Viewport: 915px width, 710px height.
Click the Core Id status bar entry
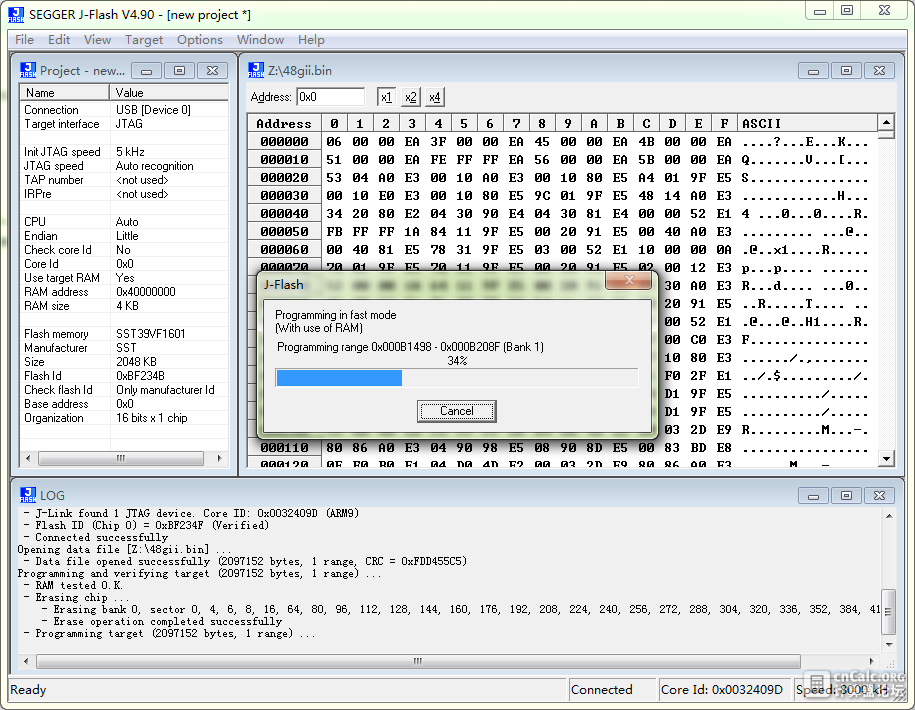[723, 690]
